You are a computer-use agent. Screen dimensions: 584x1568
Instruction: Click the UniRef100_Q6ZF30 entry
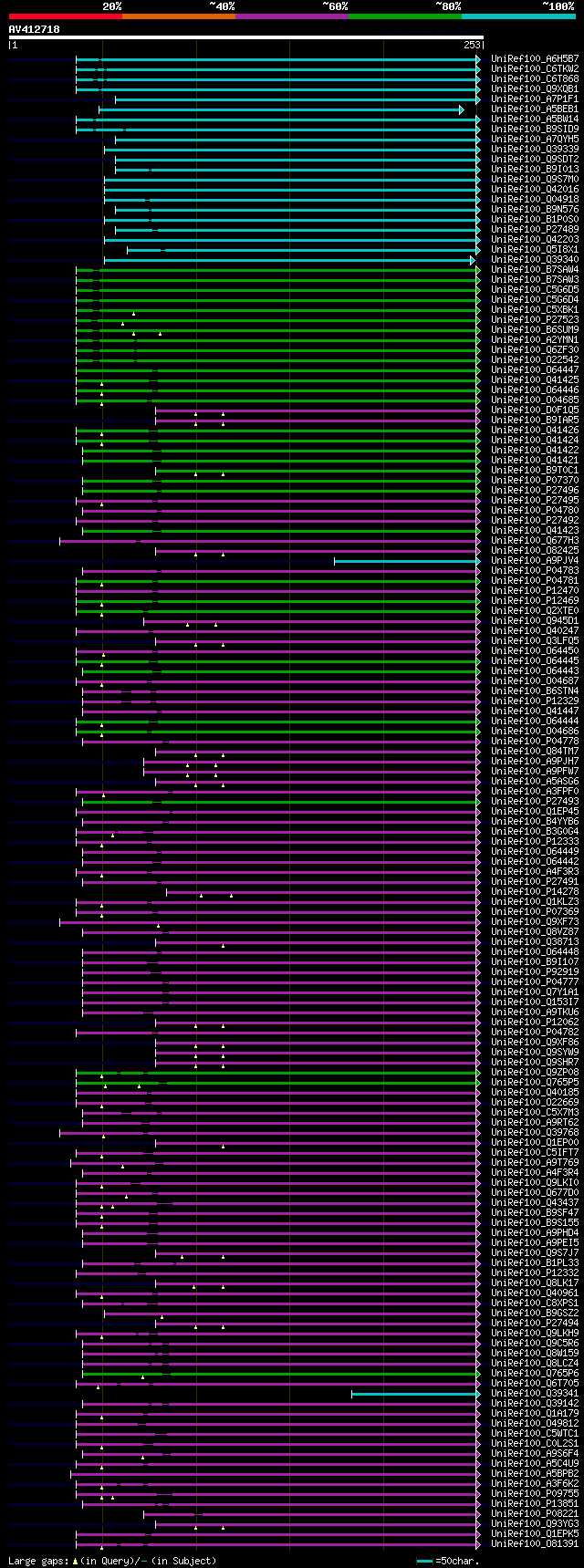tap(535, 349)
